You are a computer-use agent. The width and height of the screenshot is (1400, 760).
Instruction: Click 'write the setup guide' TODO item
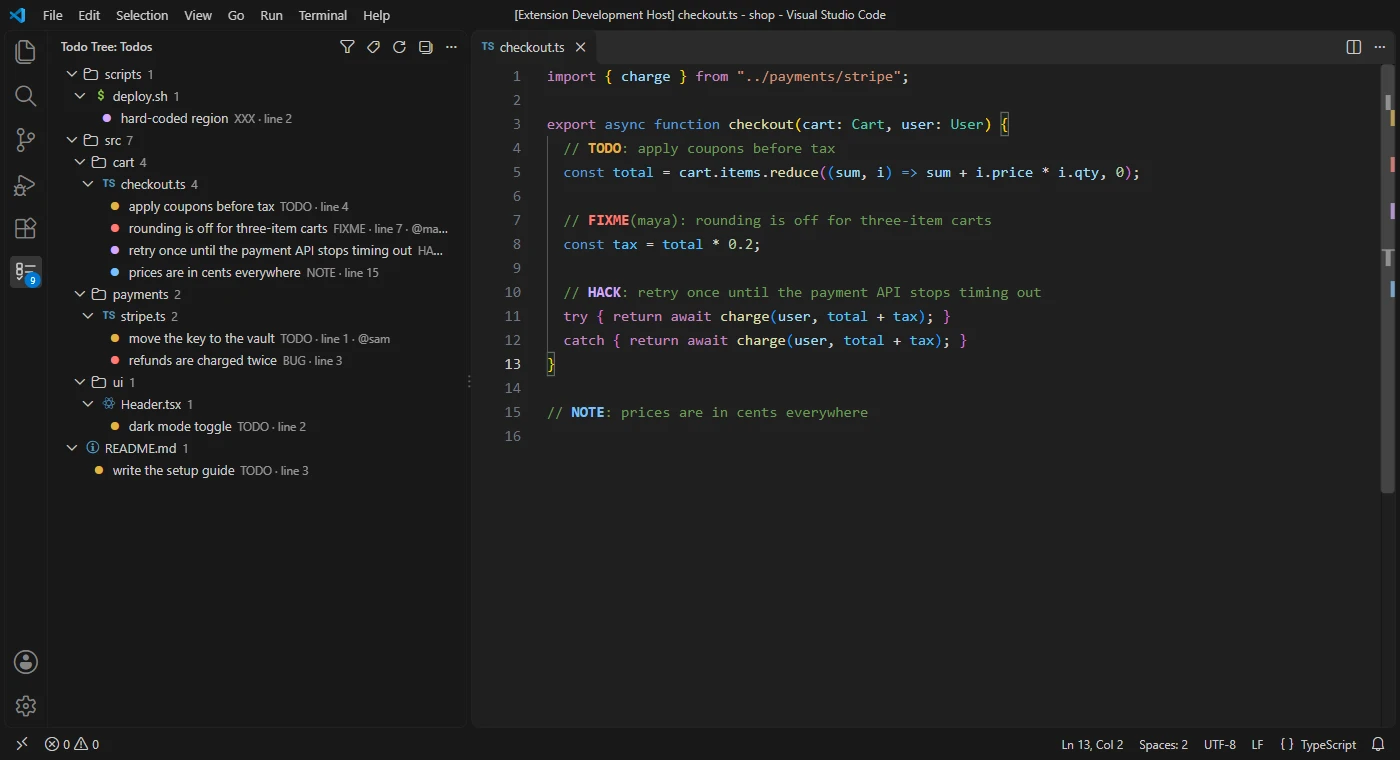coord(258,470)
